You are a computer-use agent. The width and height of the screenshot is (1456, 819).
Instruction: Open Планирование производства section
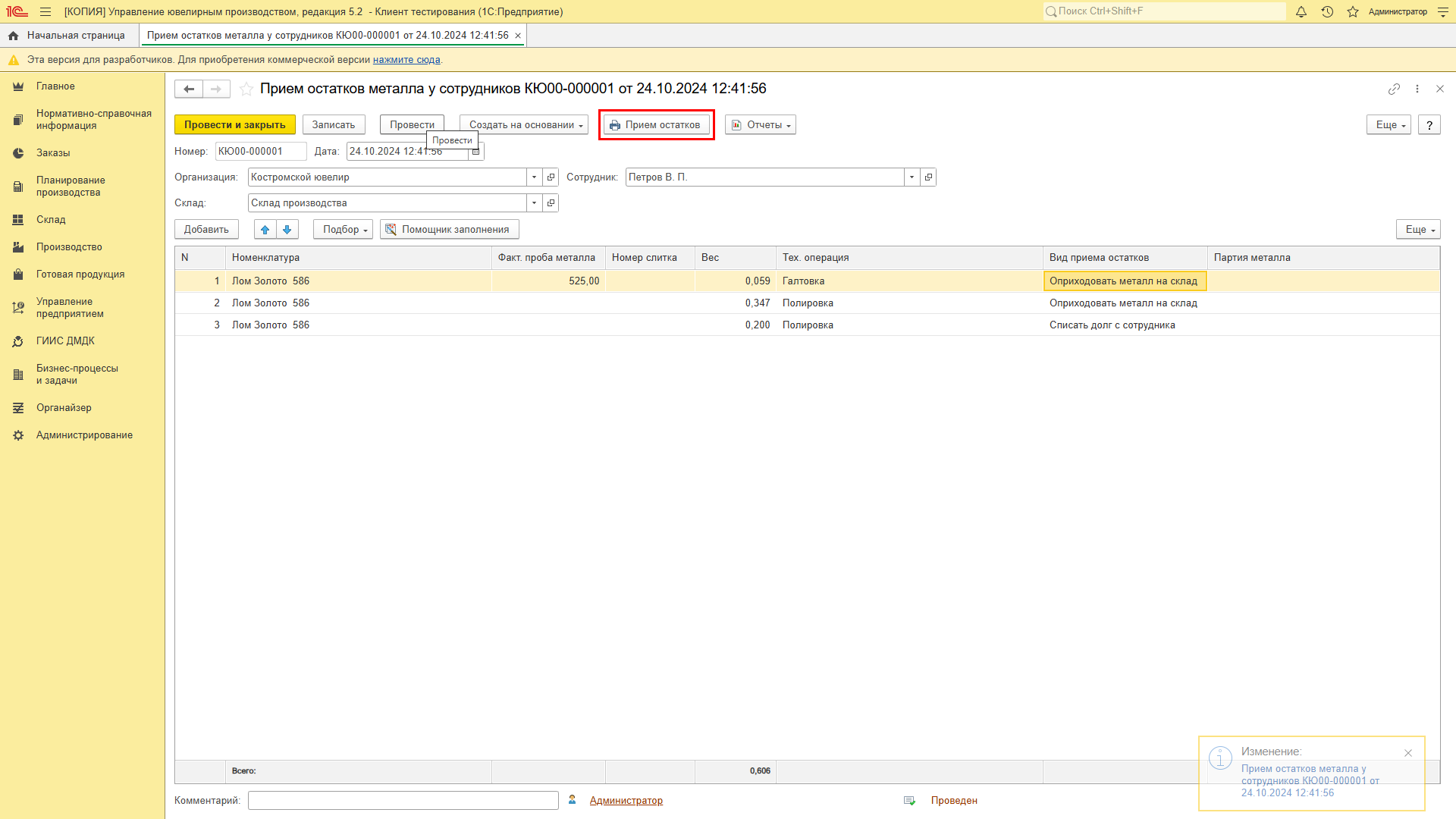(71, 187)
